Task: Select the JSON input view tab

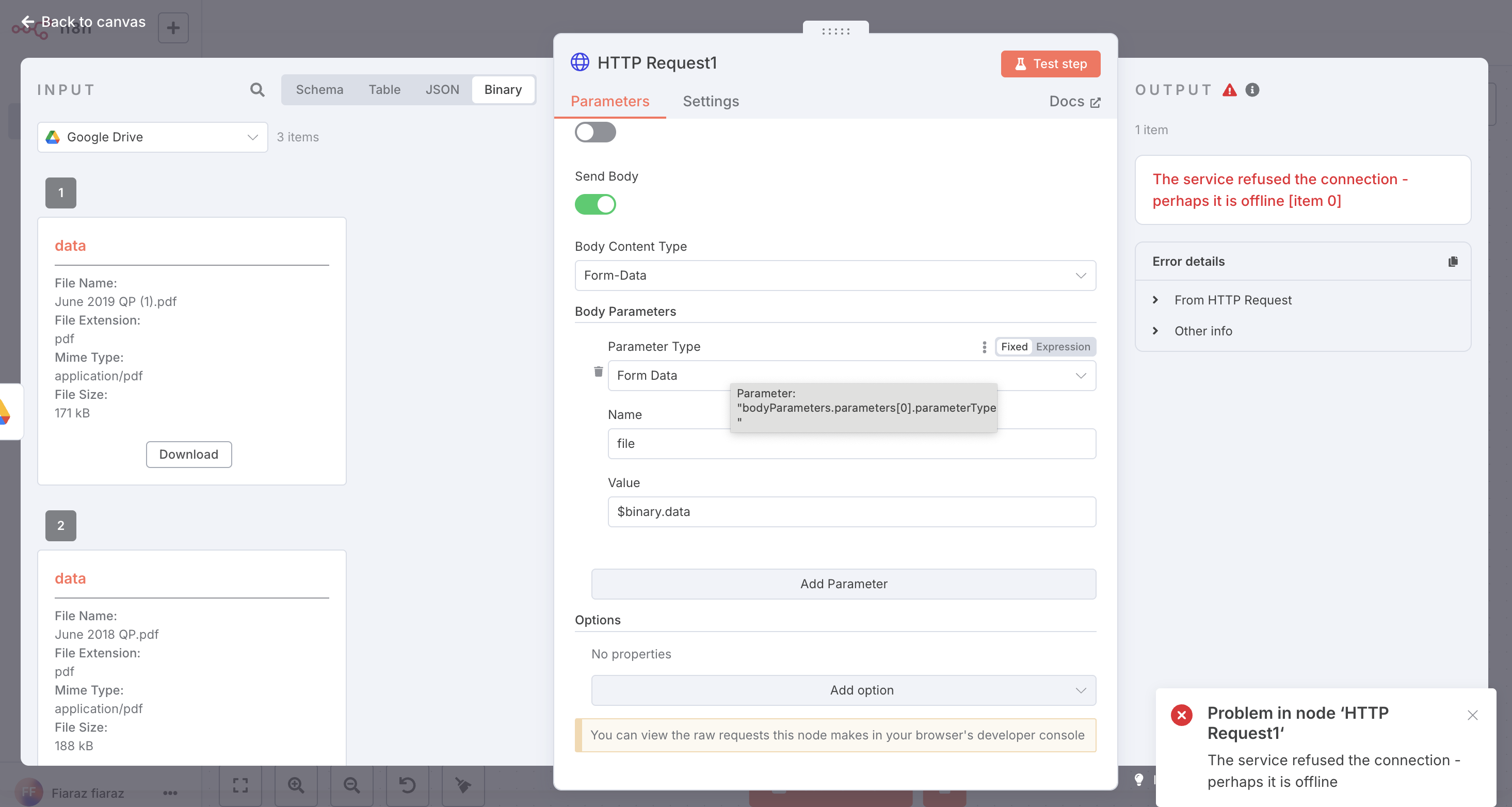Action: pyautogui.click(x=442, y=90)
